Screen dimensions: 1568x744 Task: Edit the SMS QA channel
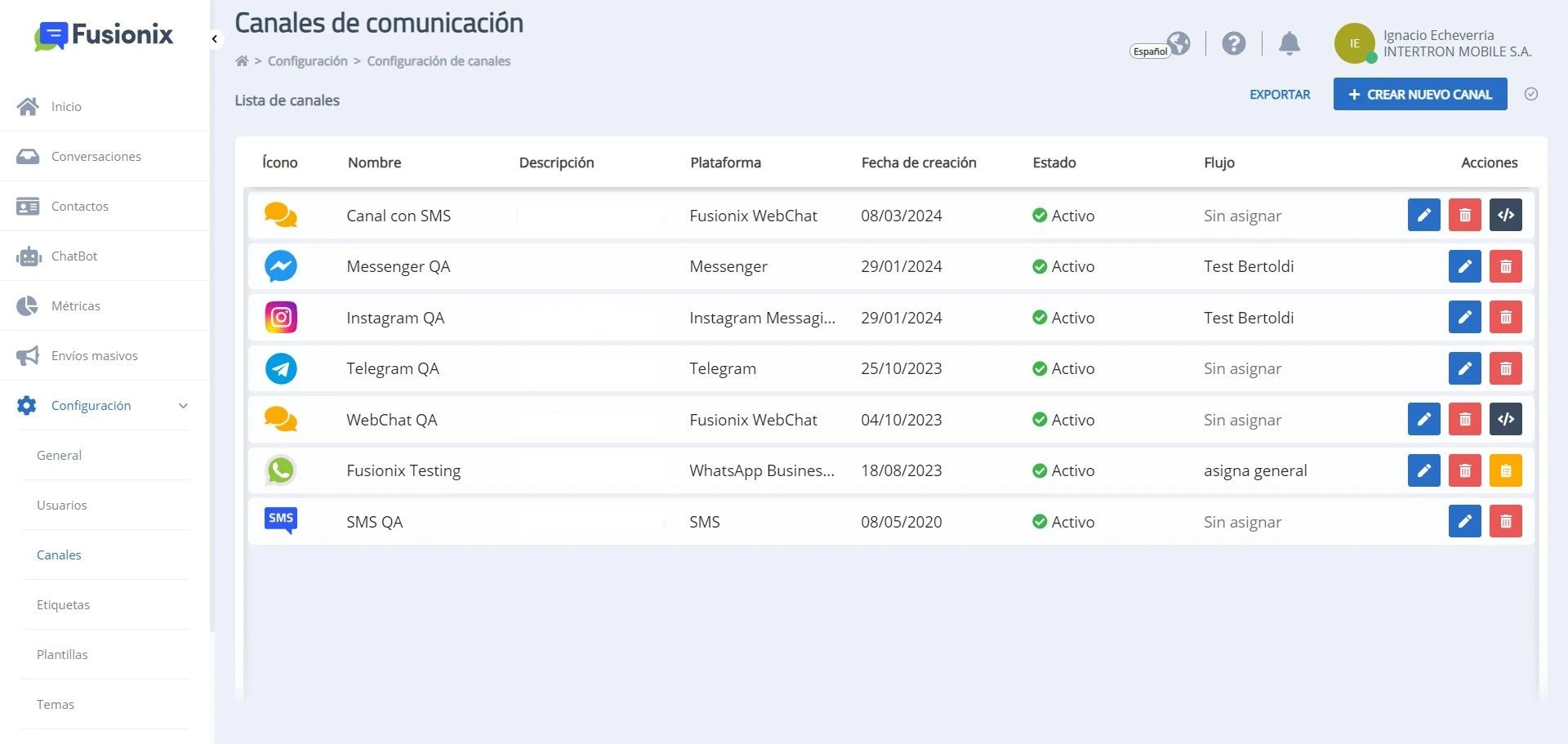point(1464,521)
